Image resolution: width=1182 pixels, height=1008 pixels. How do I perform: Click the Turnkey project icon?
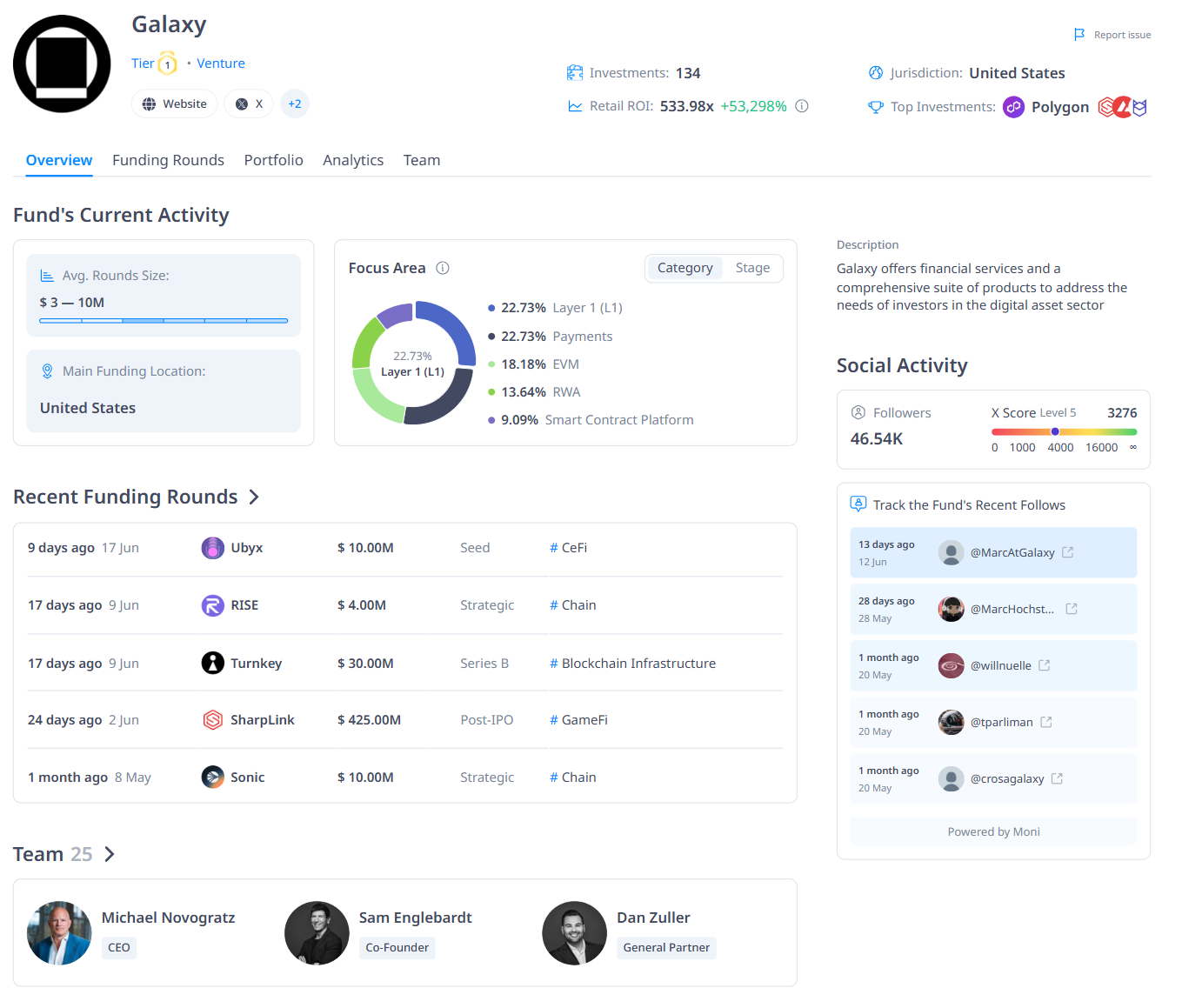[x=213, y=663]
